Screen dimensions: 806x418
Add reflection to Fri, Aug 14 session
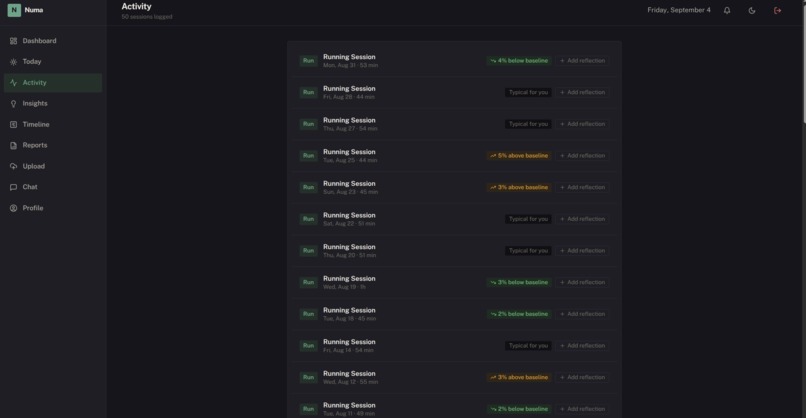click(x=582, y=346)
